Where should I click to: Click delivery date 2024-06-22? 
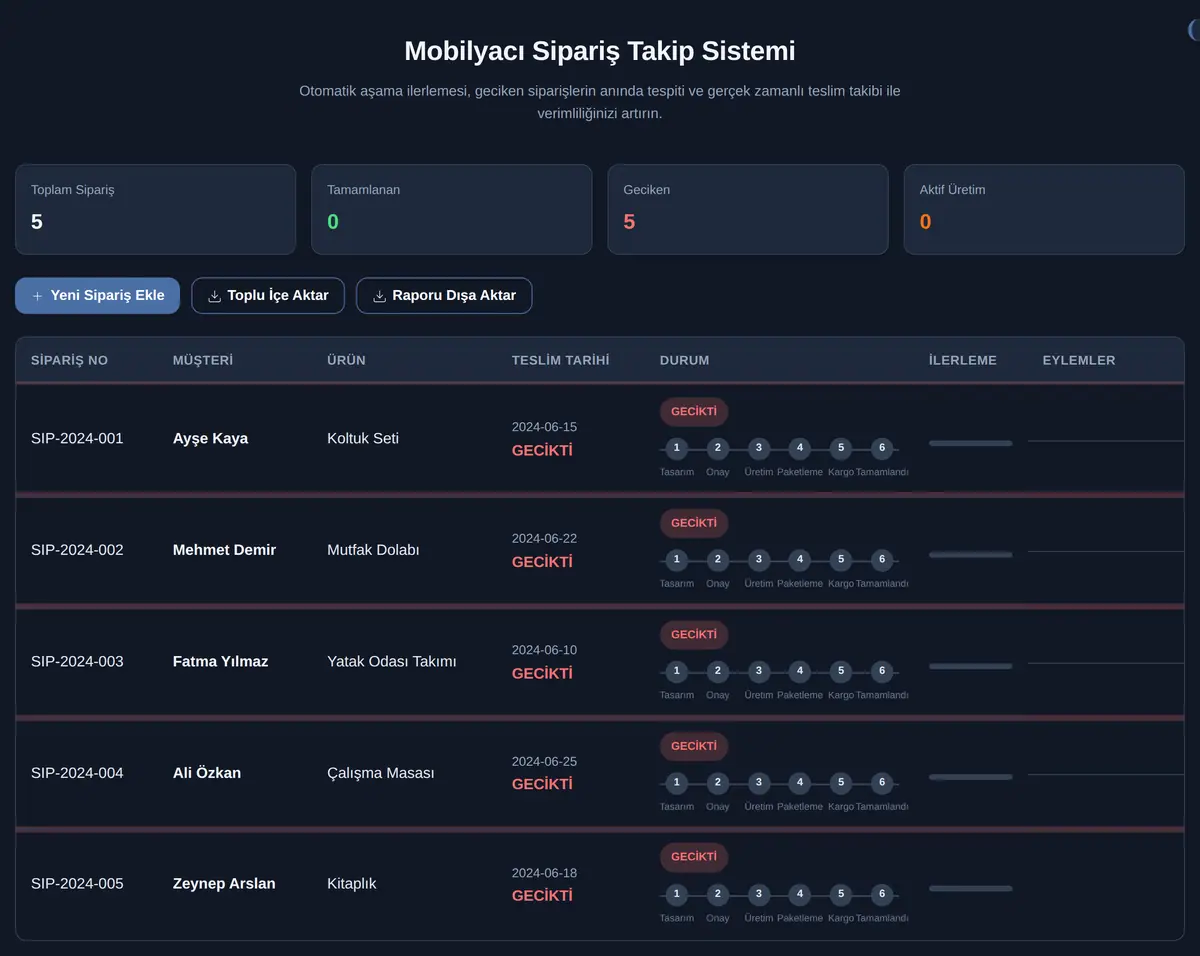pos(544,538)
